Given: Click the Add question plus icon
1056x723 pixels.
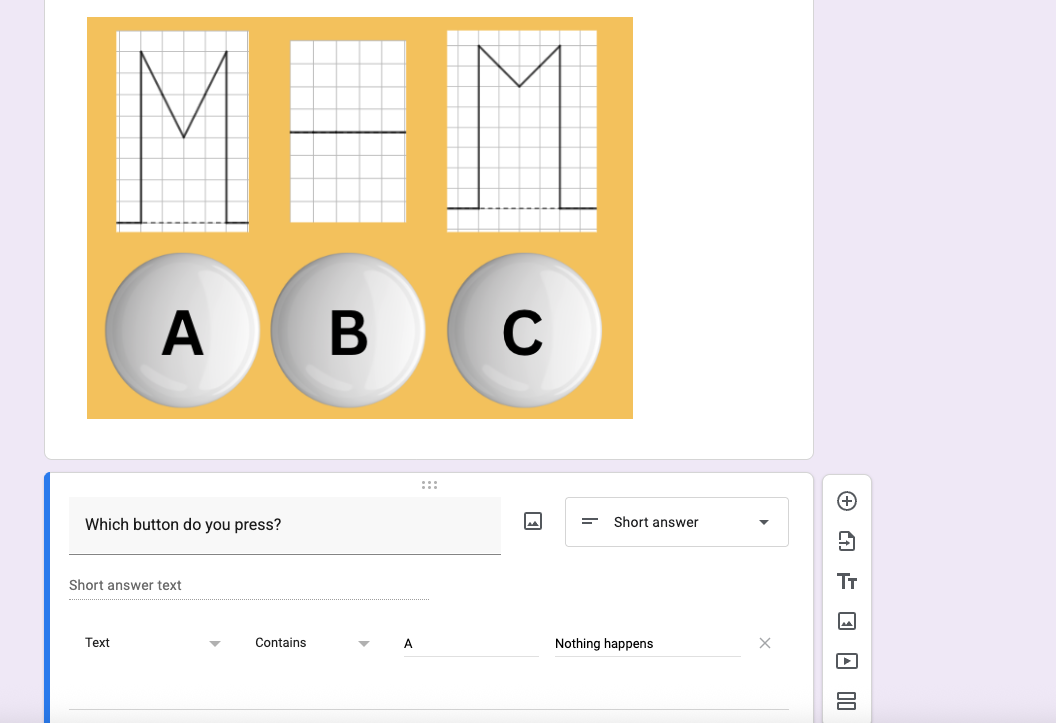Looking at the screenshot, I should click(x=847, y=501).
